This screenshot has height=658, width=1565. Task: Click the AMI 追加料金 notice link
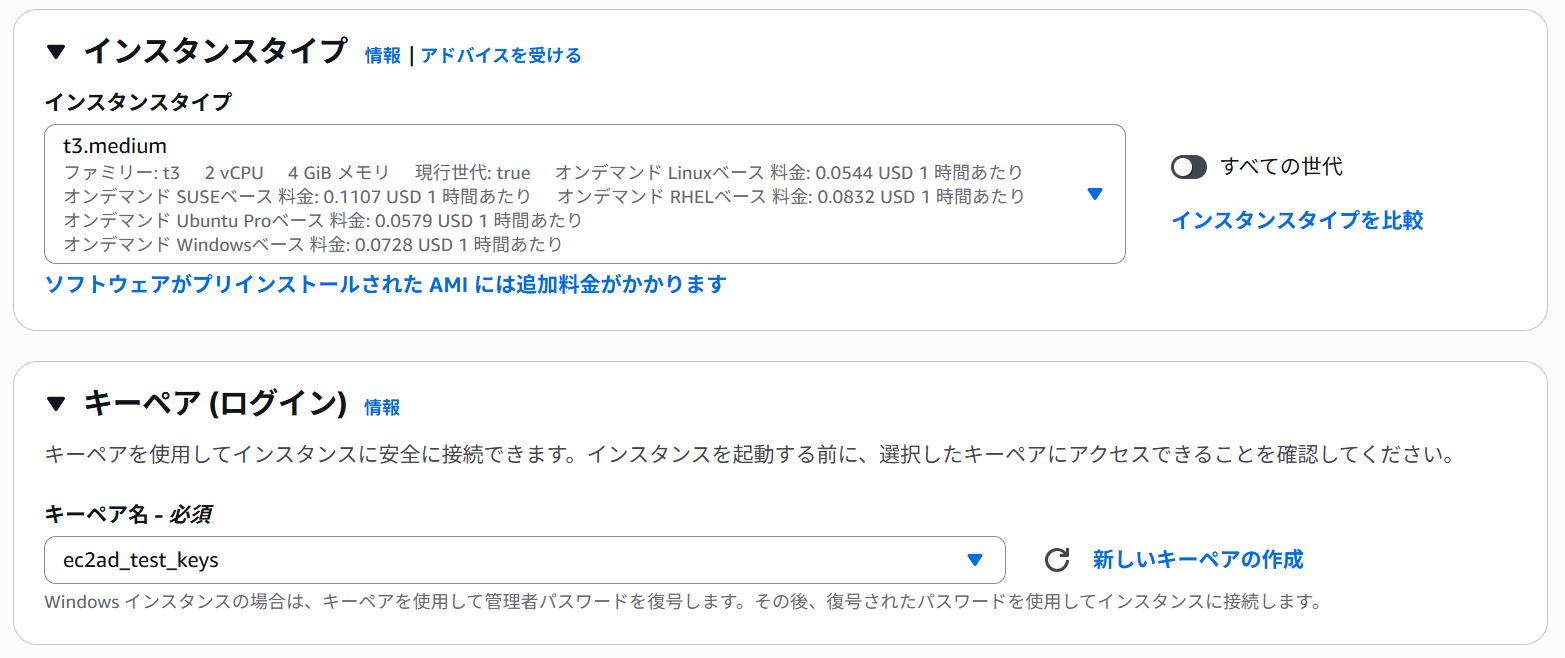tap(385, 284)
